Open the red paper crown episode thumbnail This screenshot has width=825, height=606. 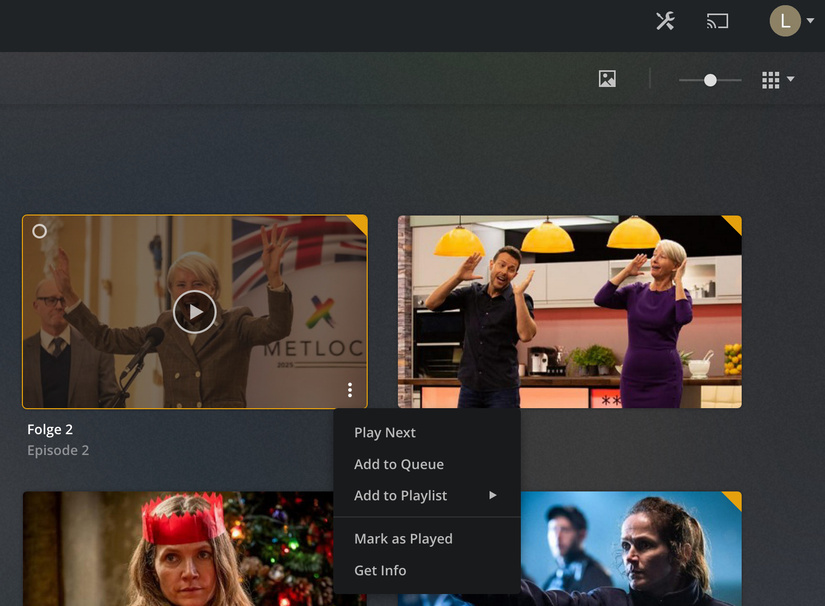pyautogui.click(x=178, y=549)
